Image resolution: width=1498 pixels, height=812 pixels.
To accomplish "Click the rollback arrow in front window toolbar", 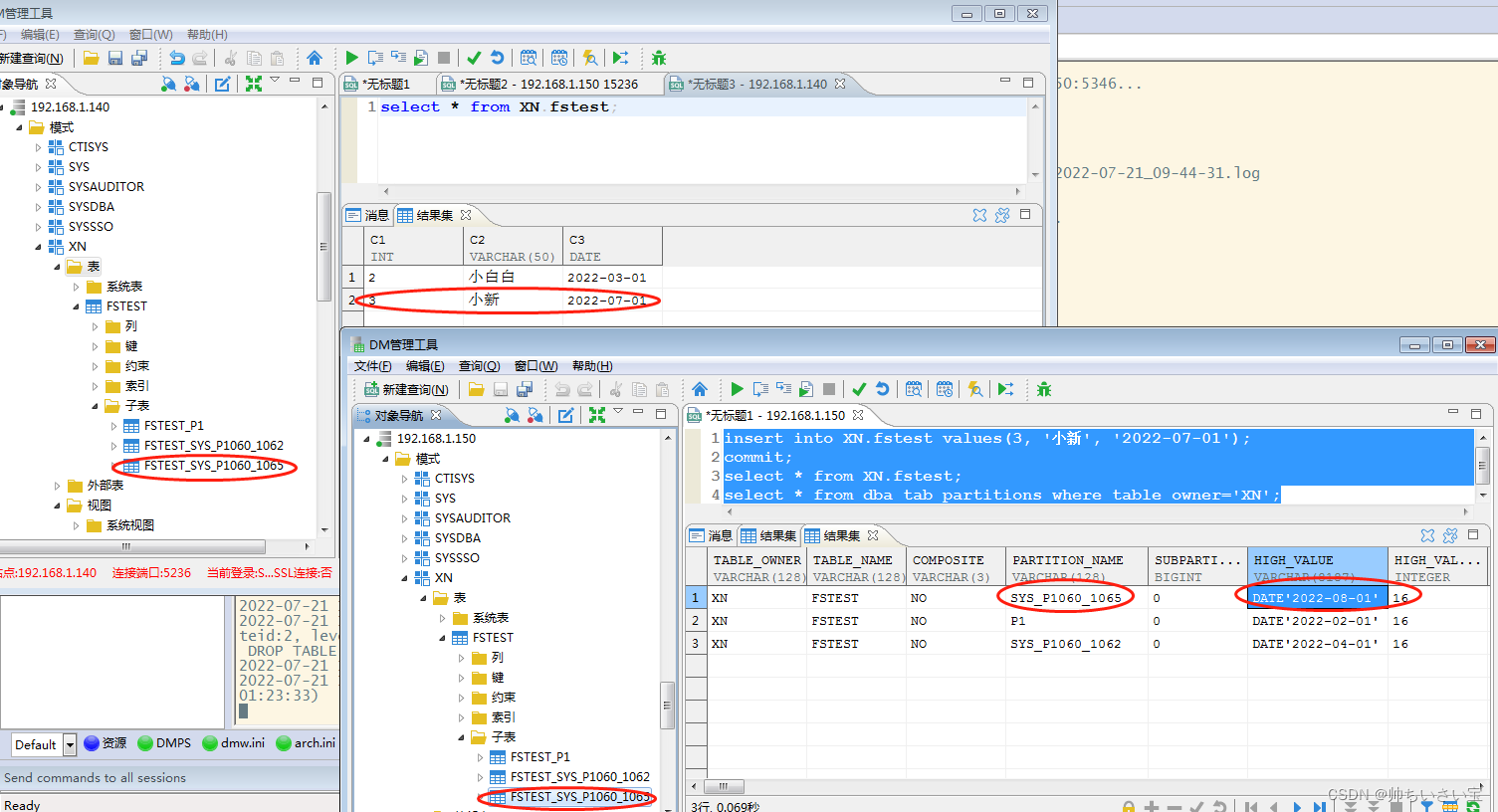I will (x=882, y=389).
